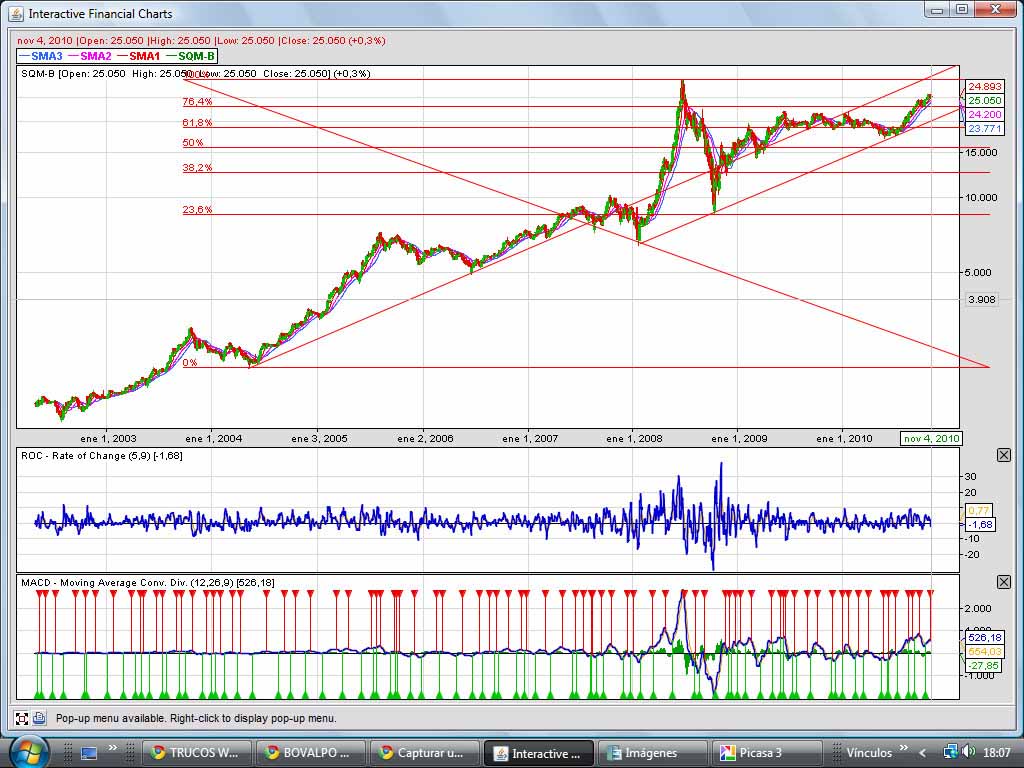Click the network icon in the system tray
Image resolution: width=1024 pixels, height=768 pixels.
tap(949, 752)
